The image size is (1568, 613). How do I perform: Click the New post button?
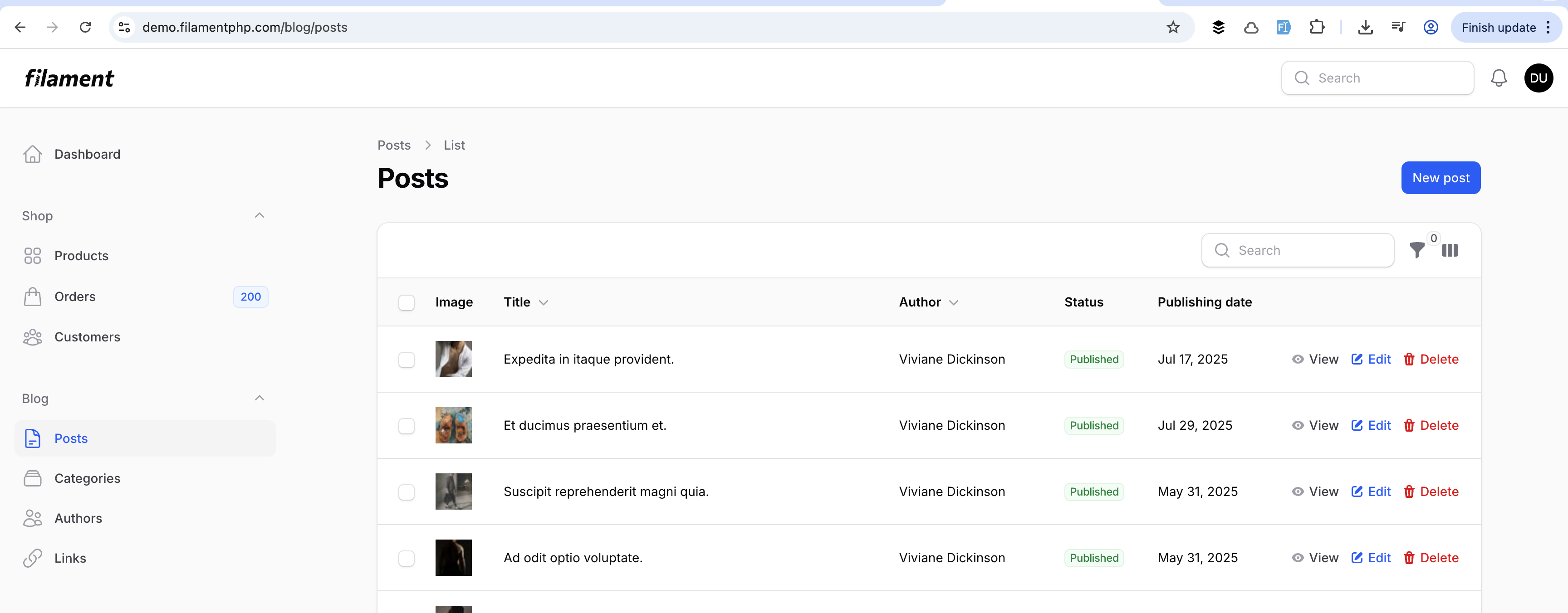(x=1440, y=178)
